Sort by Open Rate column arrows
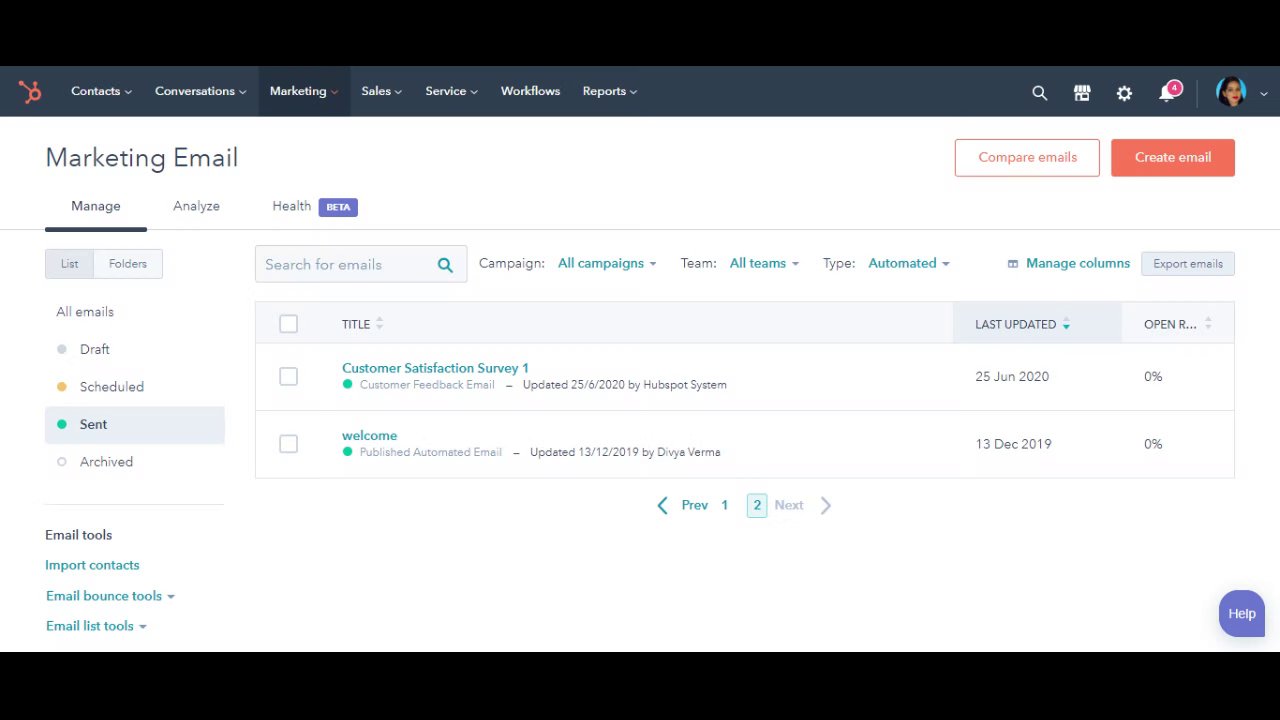 tap(1208, 324)
